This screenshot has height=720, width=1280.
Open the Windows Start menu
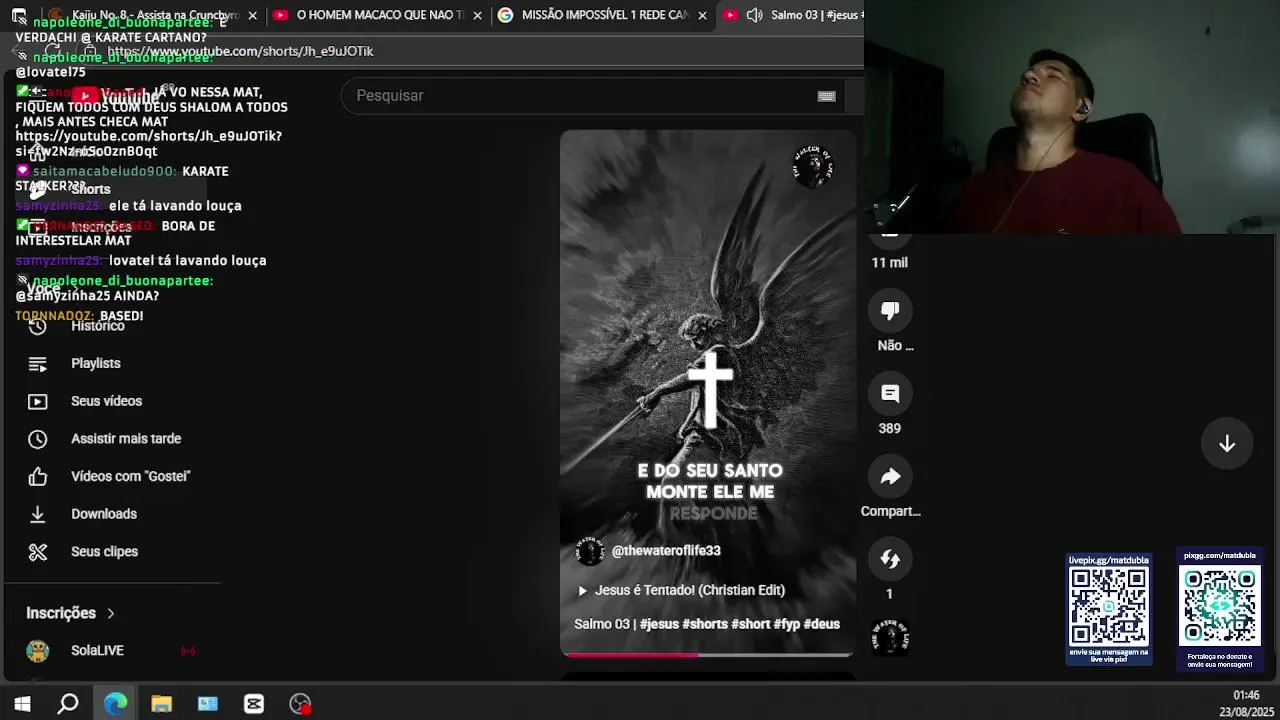point(22,704)
